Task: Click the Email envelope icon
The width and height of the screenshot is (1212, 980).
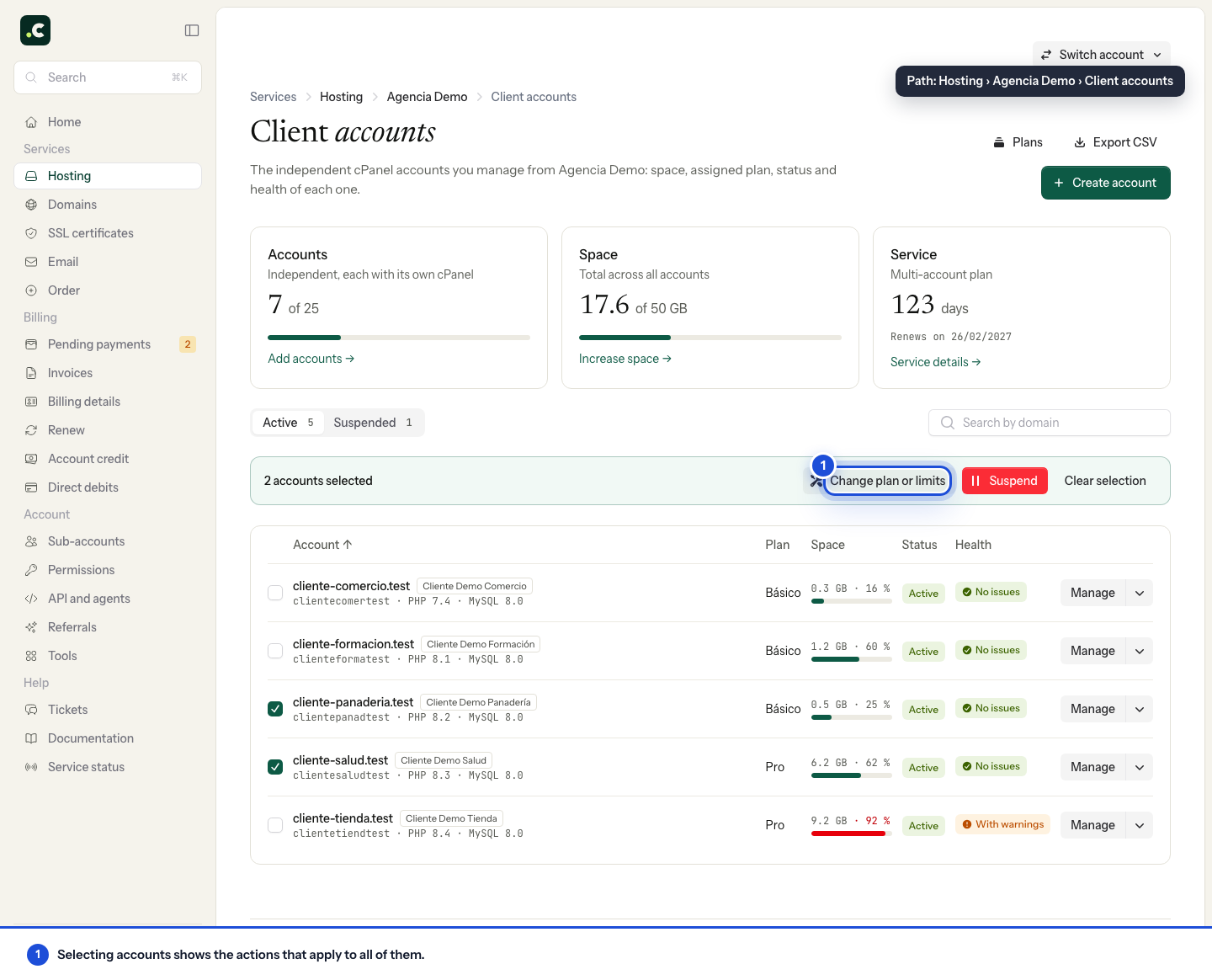Action: (31, 262)
